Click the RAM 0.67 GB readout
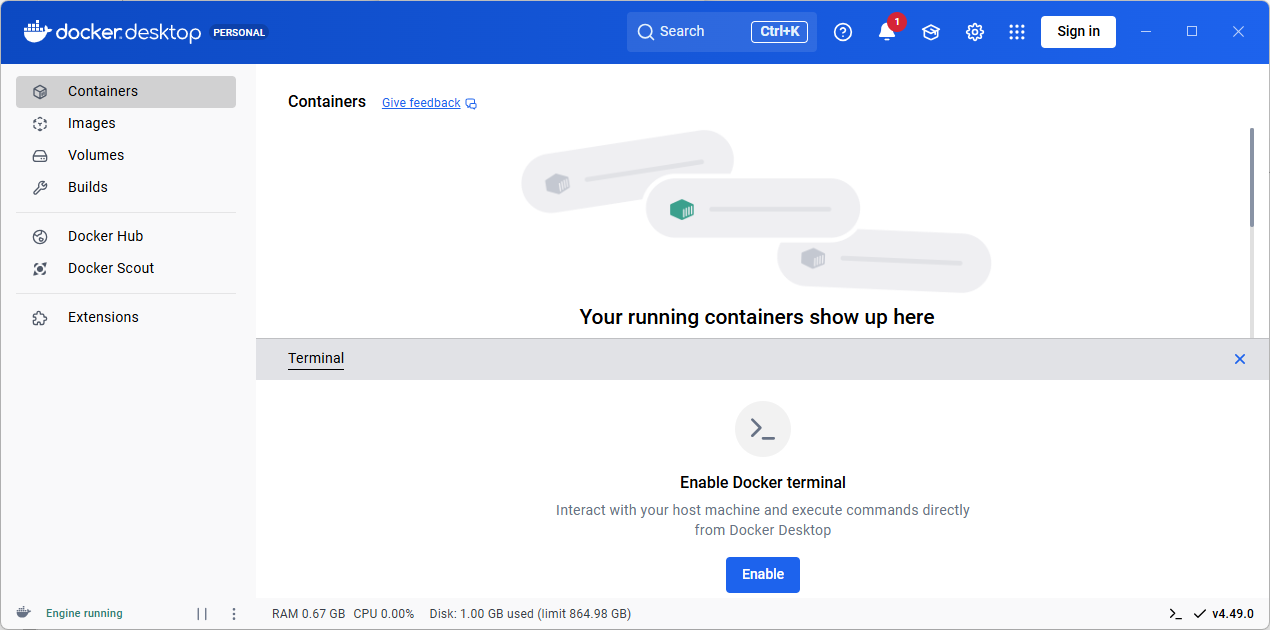Screen dimensions: 1270x630 [308, 614]
